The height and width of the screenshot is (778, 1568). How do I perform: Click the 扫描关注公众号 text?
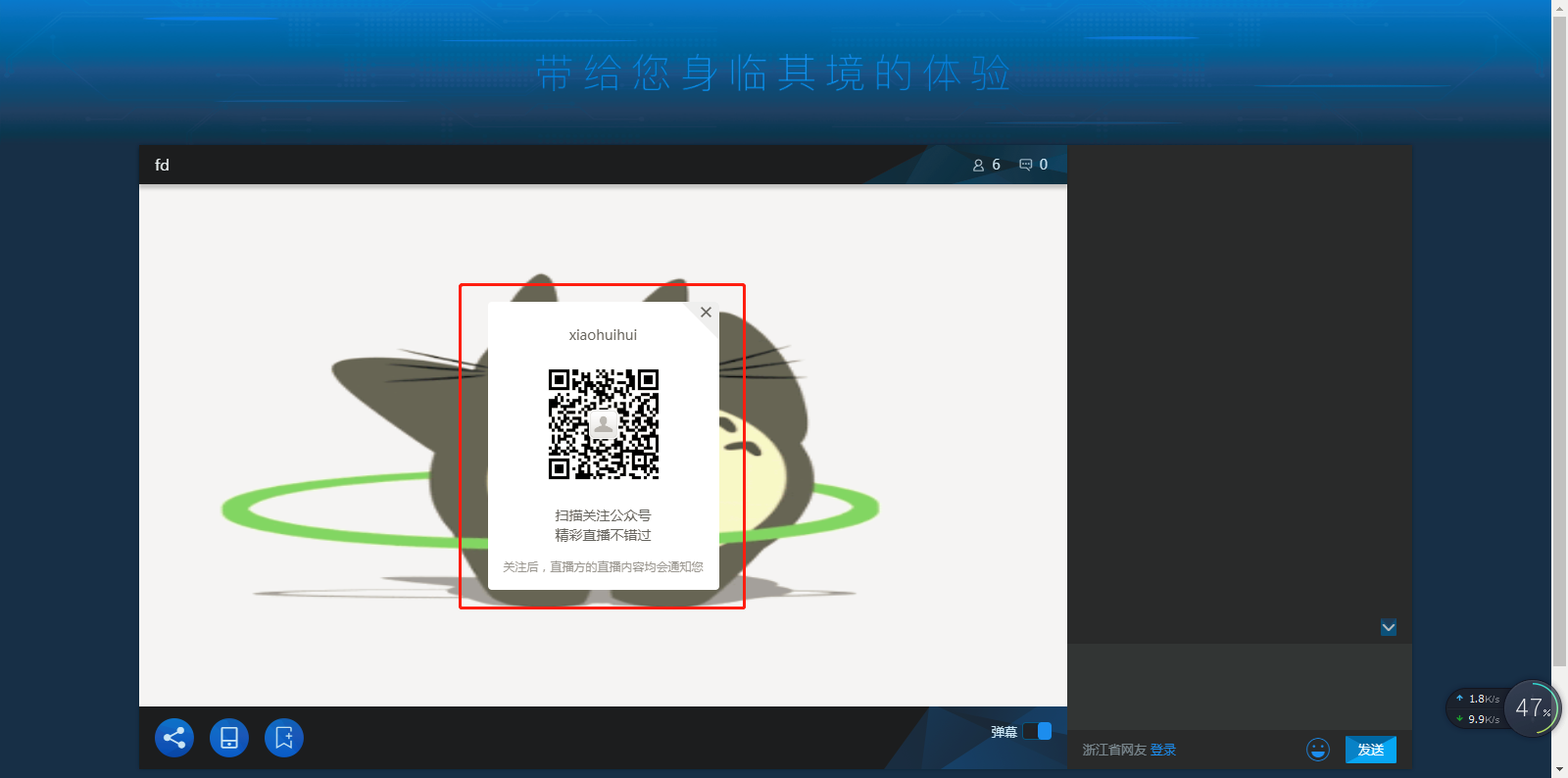(603, 515)
